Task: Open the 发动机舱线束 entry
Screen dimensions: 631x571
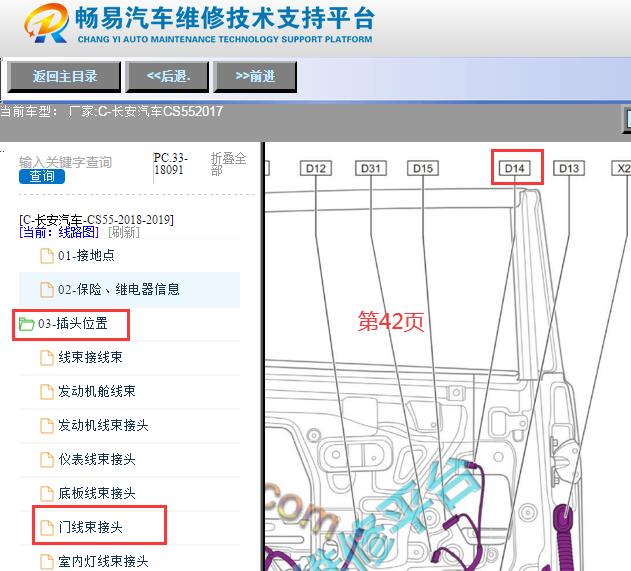Action: click(x=97, y=392)
